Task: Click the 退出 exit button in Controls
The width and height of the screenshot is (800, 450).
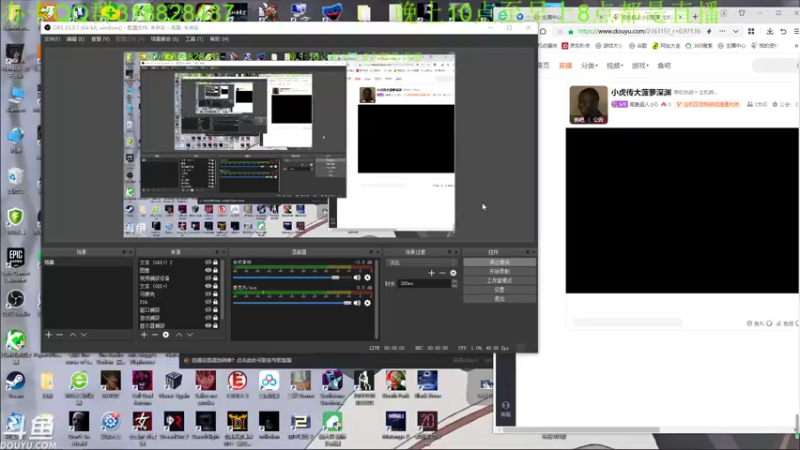Action: point(499,299)
